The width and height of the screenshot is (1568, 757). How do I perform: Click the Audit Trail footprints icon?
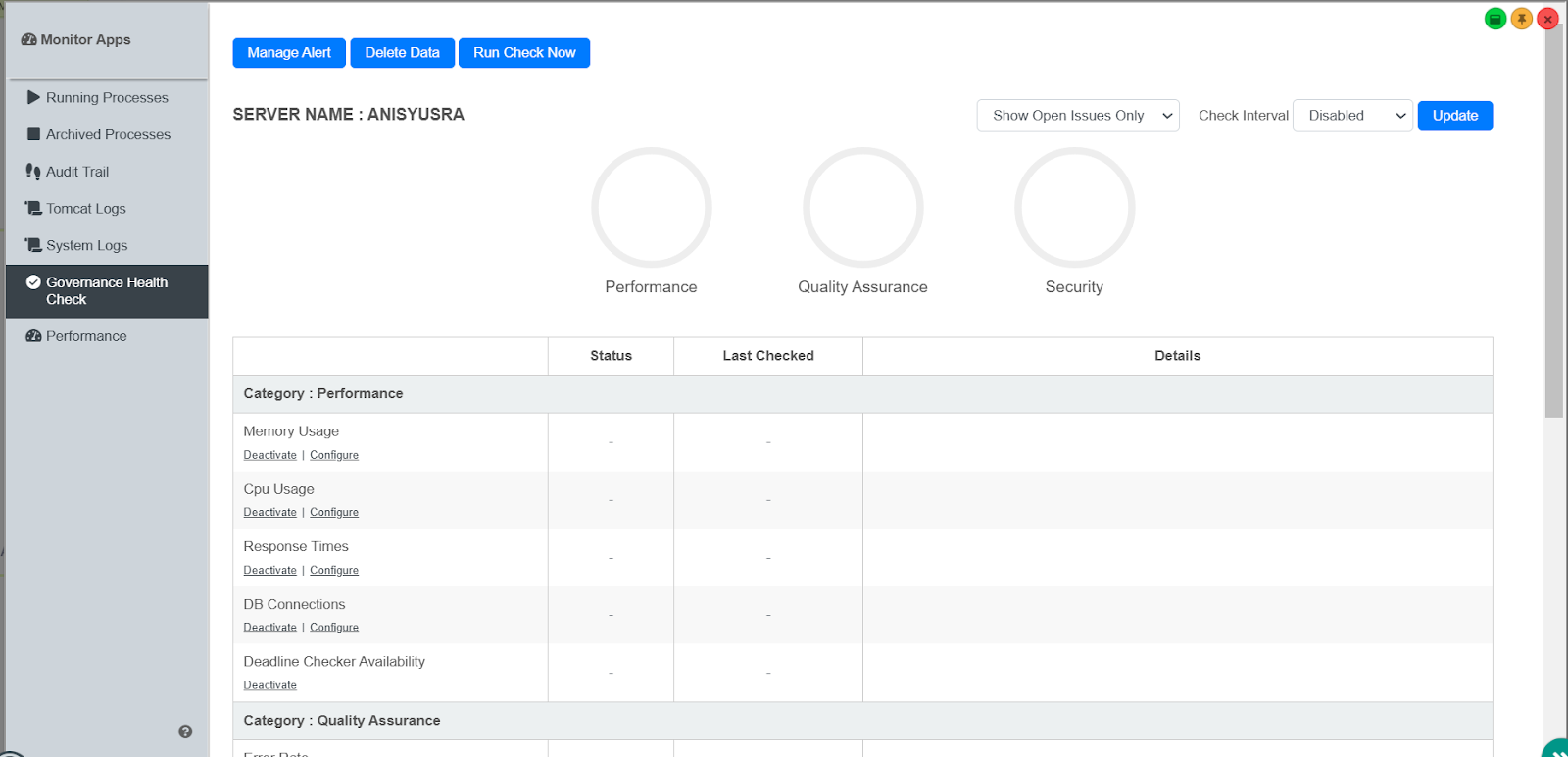click(x=33, y=172)
